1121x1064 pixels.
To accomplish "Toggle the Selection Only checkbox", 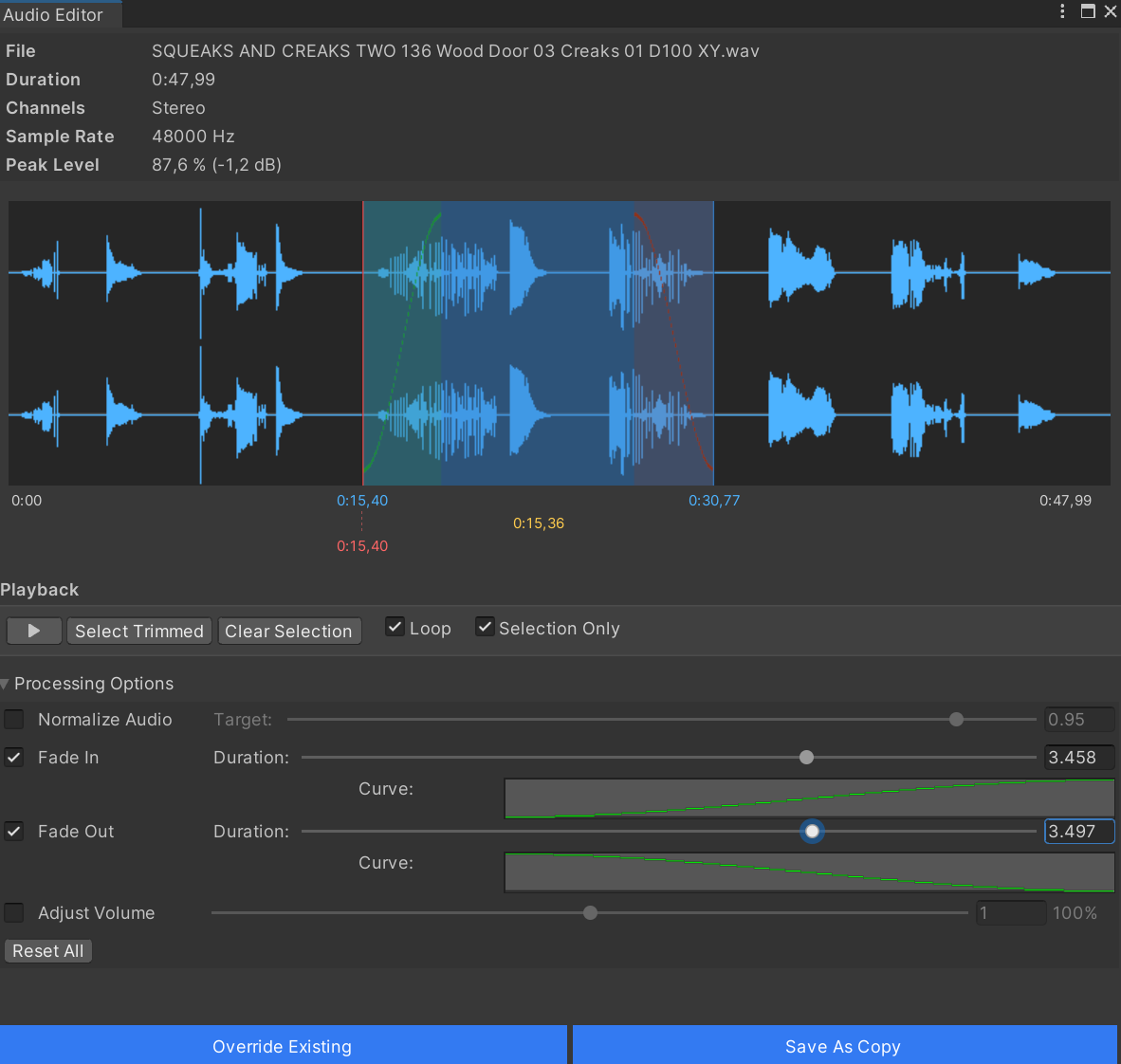I will pyautogui.click(x=485, y=627).
